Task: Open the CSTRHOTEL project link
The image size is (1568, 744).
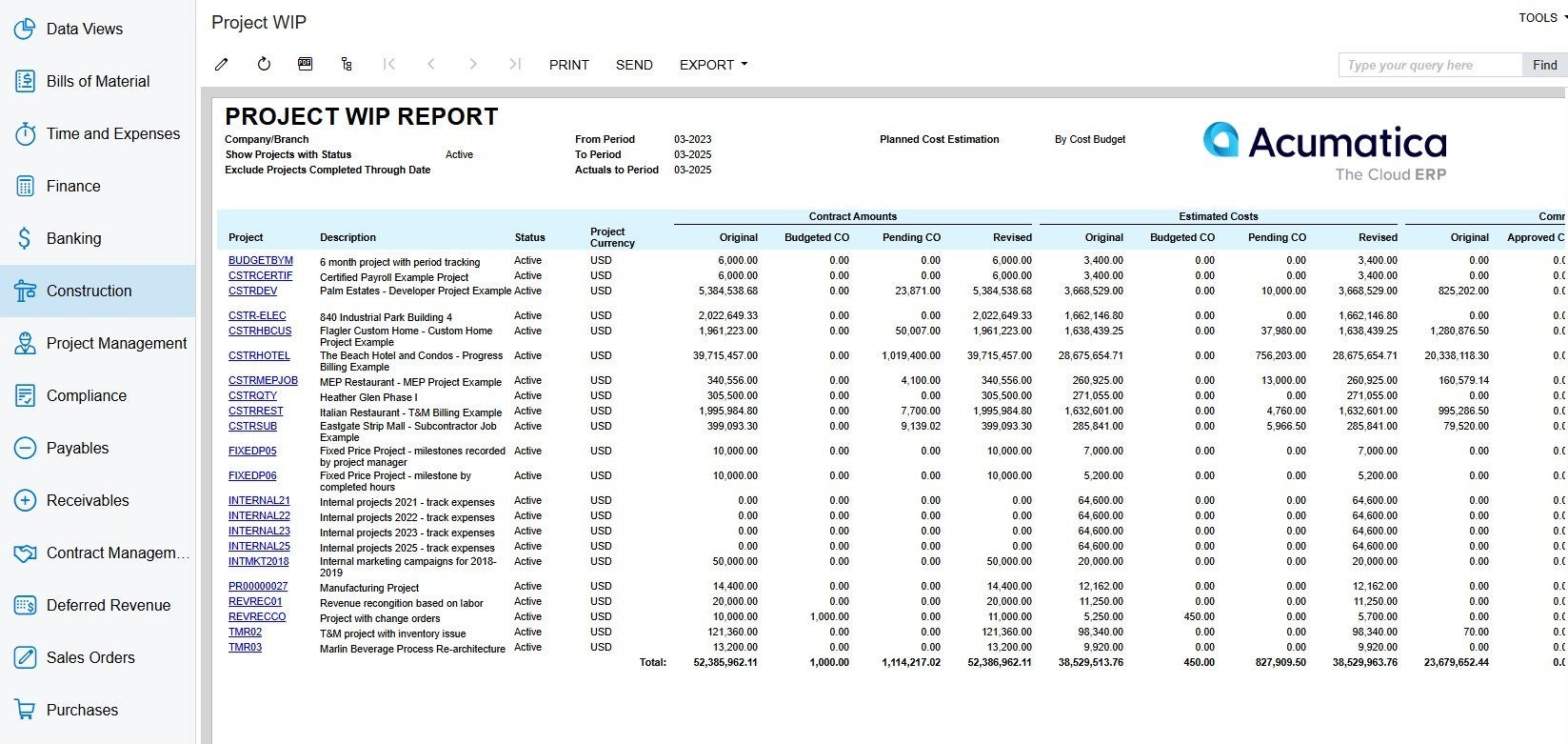Action: (x=259, y=355)
